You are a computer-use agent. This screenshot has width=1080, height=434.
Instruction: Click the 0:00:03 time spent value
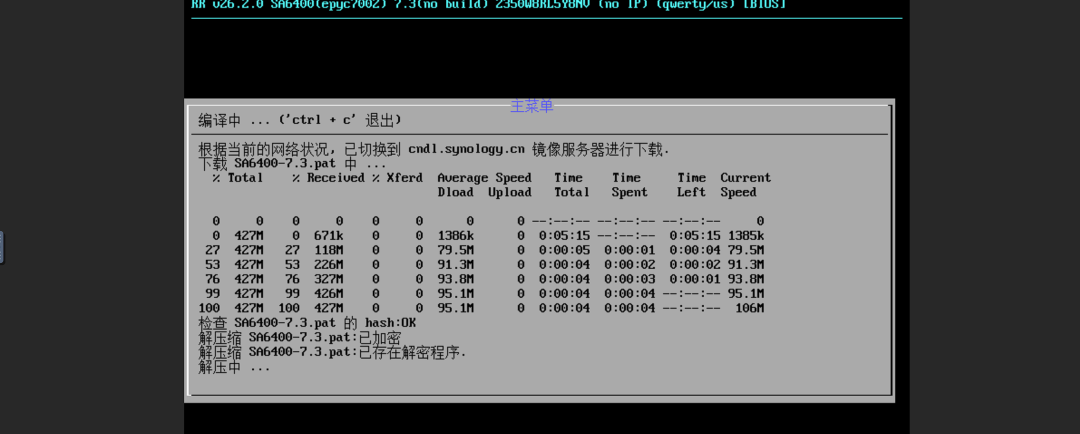630,279
